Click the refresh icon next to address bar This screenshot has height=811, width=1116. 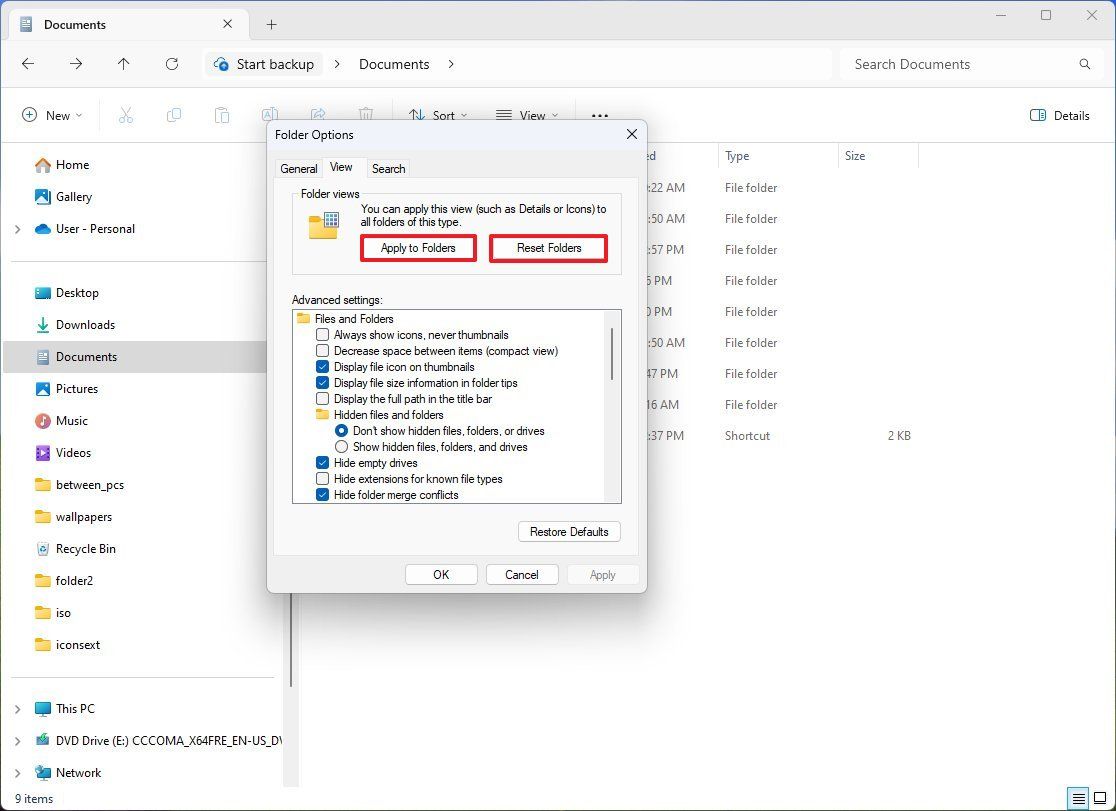(x=171, y=63)
